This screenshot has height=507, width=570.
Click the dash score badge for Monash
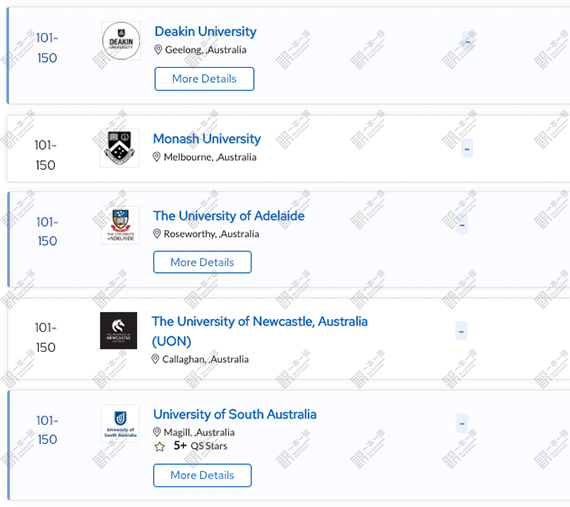[x=467, y=148]
